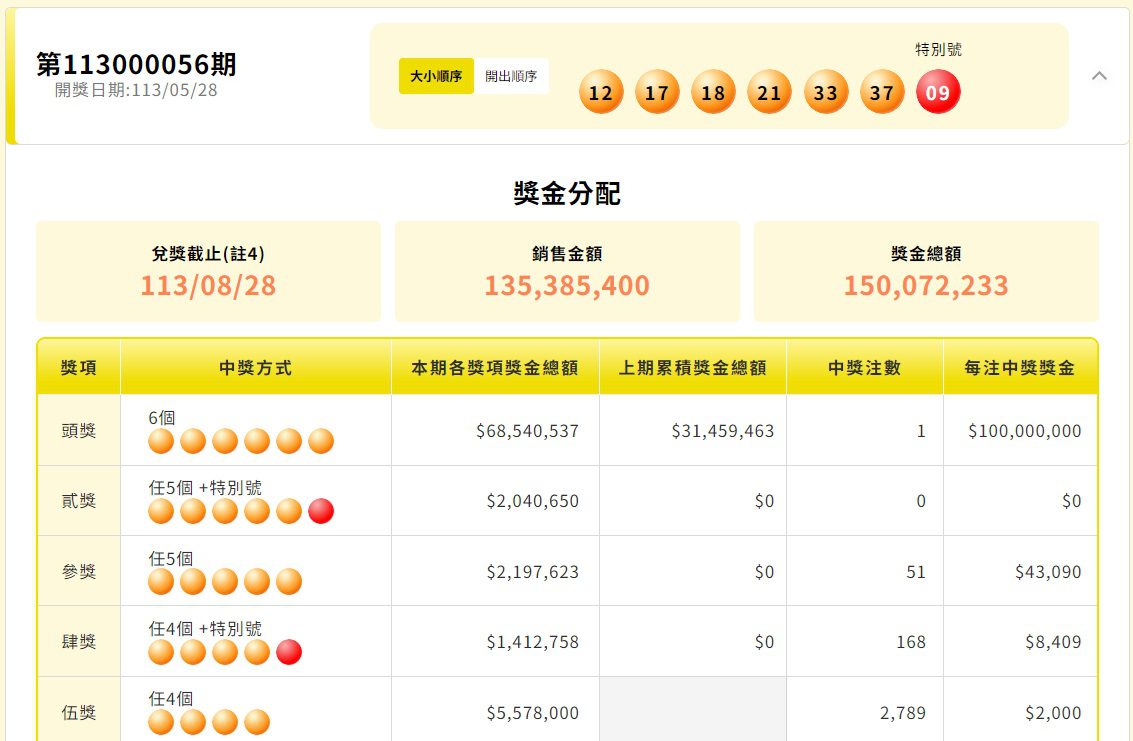
Task: Click the orange ball numbered 12
Action: [600, 93]
